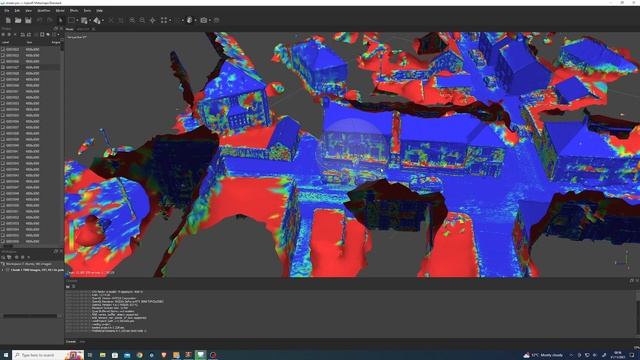Save the project with floppy icon

tap(28, 20)
